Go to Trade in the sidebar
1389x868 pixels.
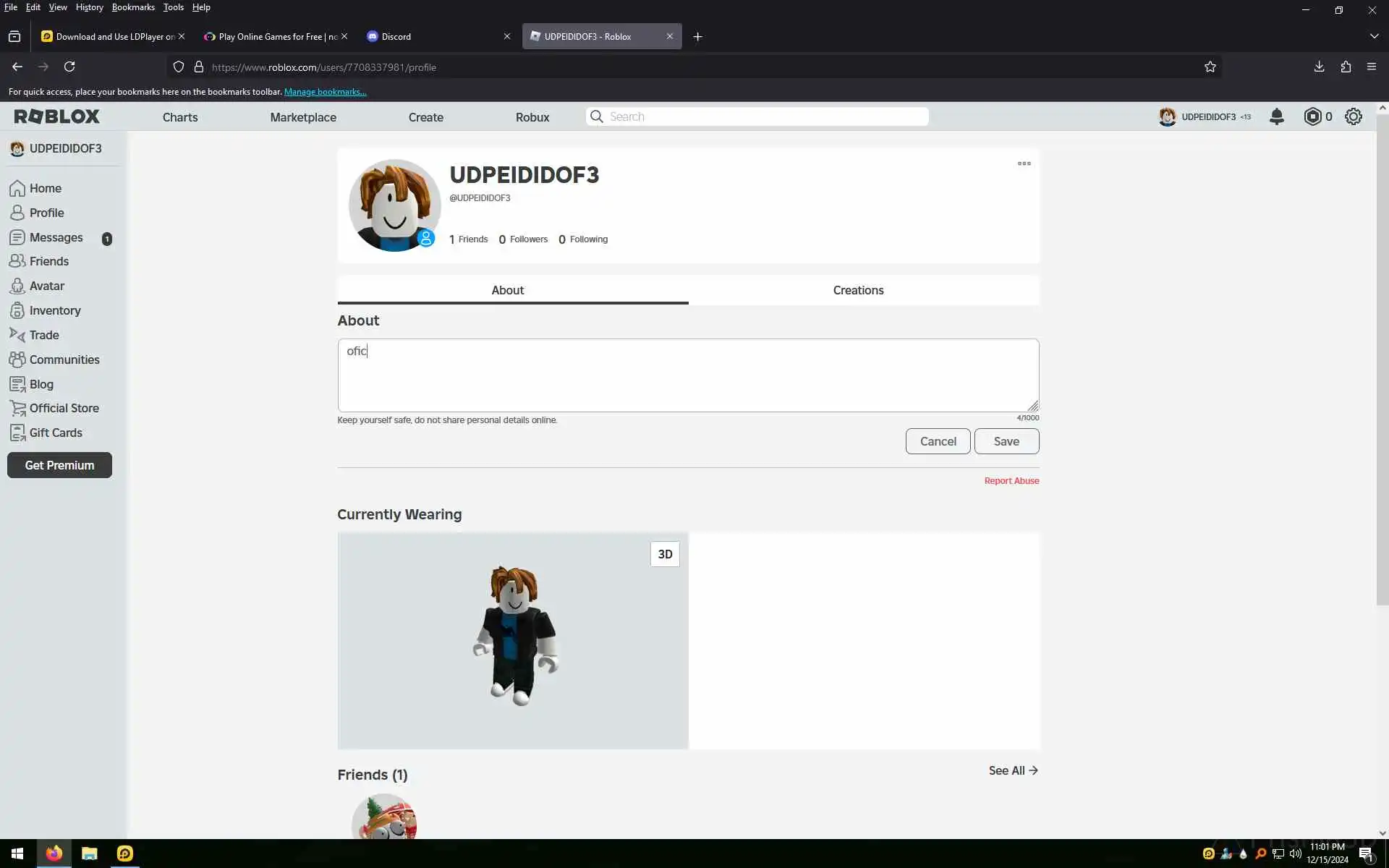tap(43, 335)
